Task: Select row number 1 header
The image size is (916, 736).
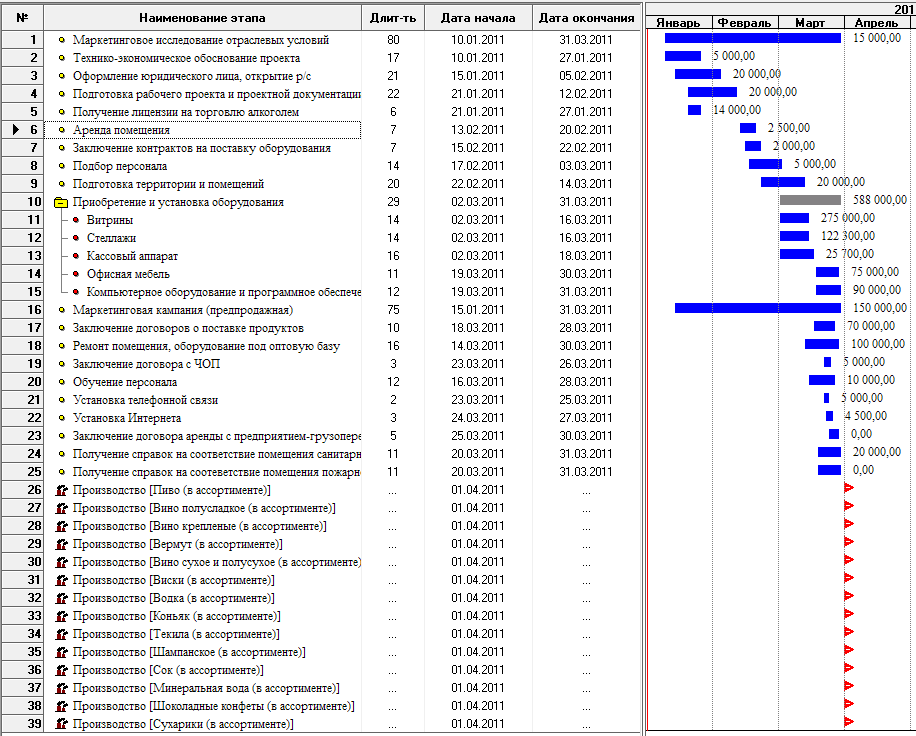Action: [22, 40]
